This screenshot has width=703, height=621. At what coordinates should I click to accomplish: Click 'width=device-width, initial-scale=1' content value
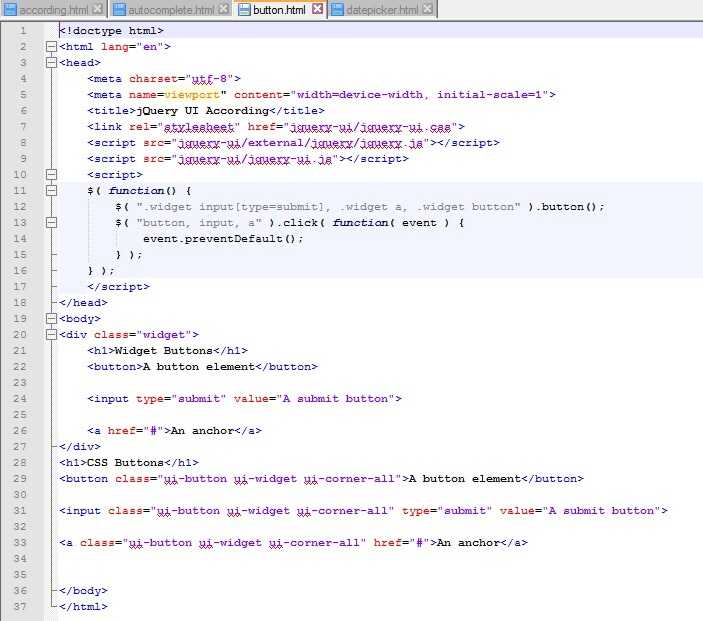[x=419, y=95]
